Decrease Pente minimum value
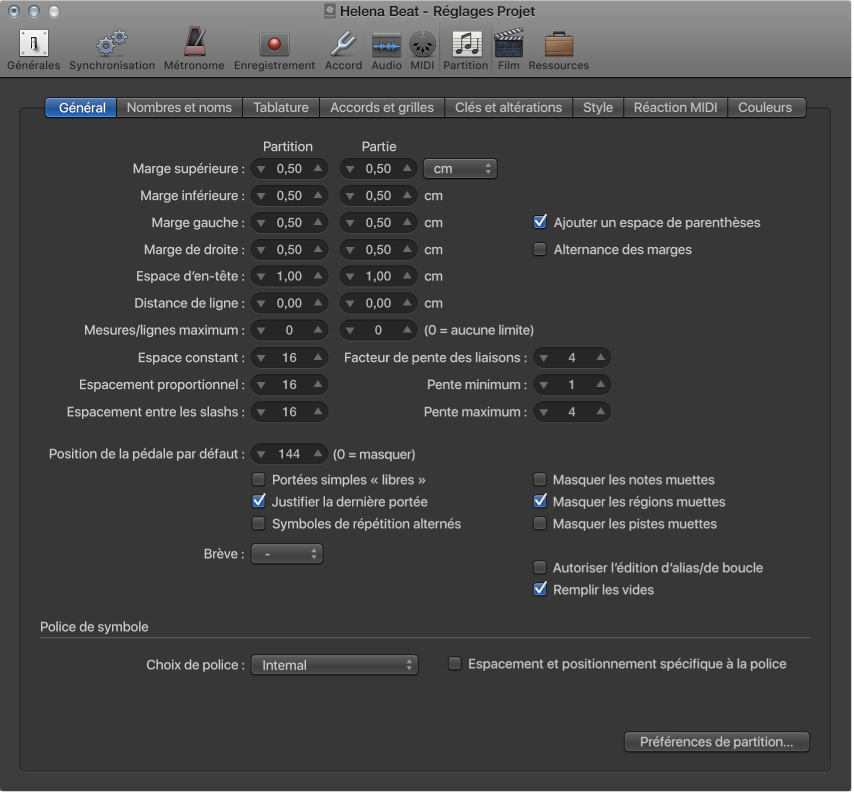Screen dimensions: 854x794 point(544,385)
